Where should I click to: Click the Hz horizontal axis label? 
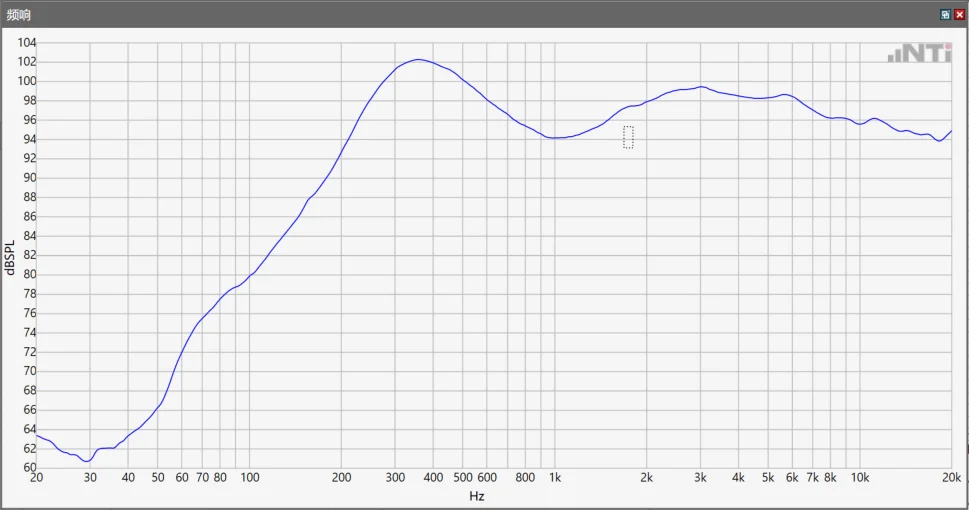click(476, 496)
